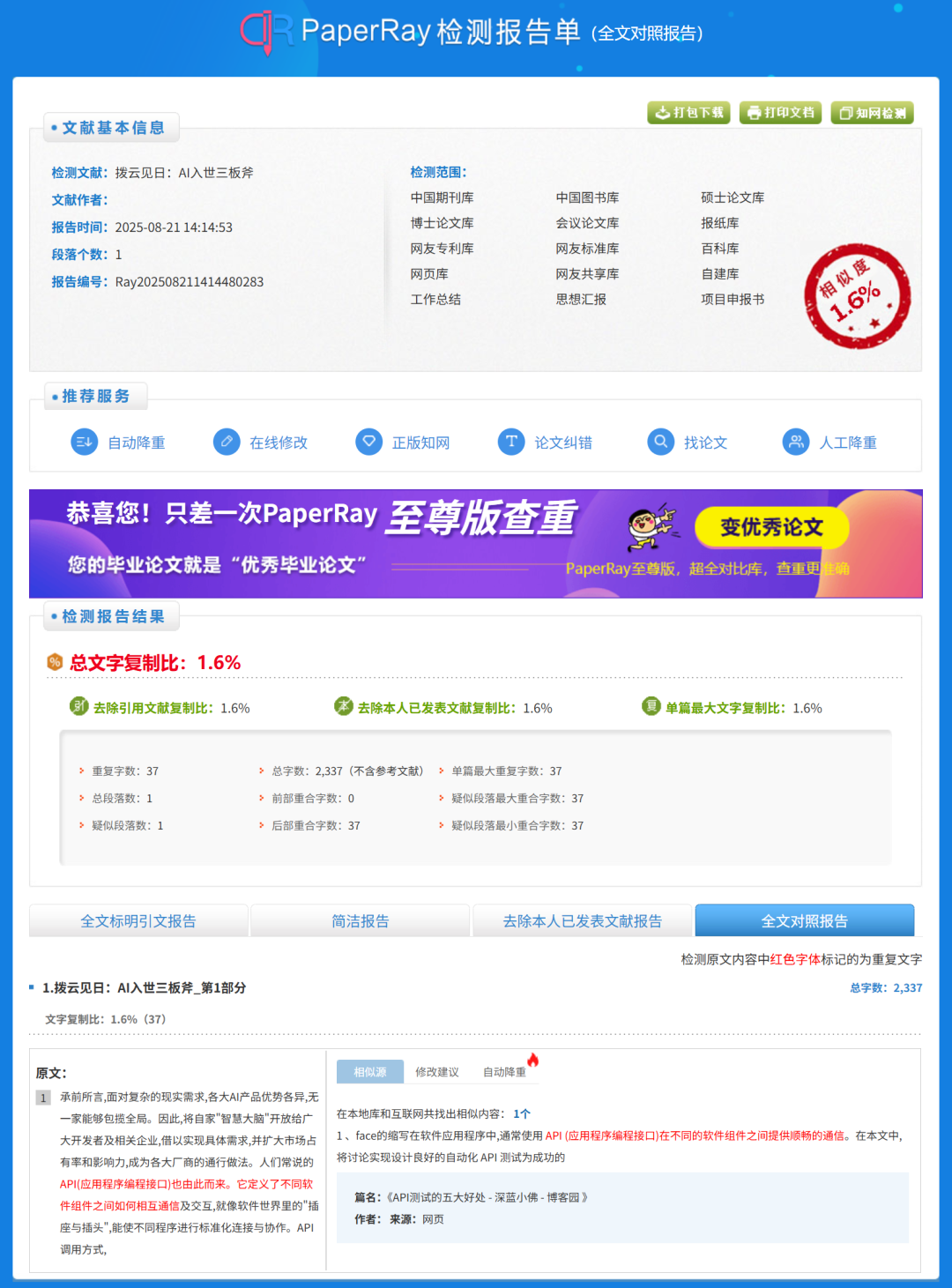Image resolution: width=952 pixels, height=1288 pixels.
Task: Select the 全文对照报告 tab
Action: (x=804, y=921)
